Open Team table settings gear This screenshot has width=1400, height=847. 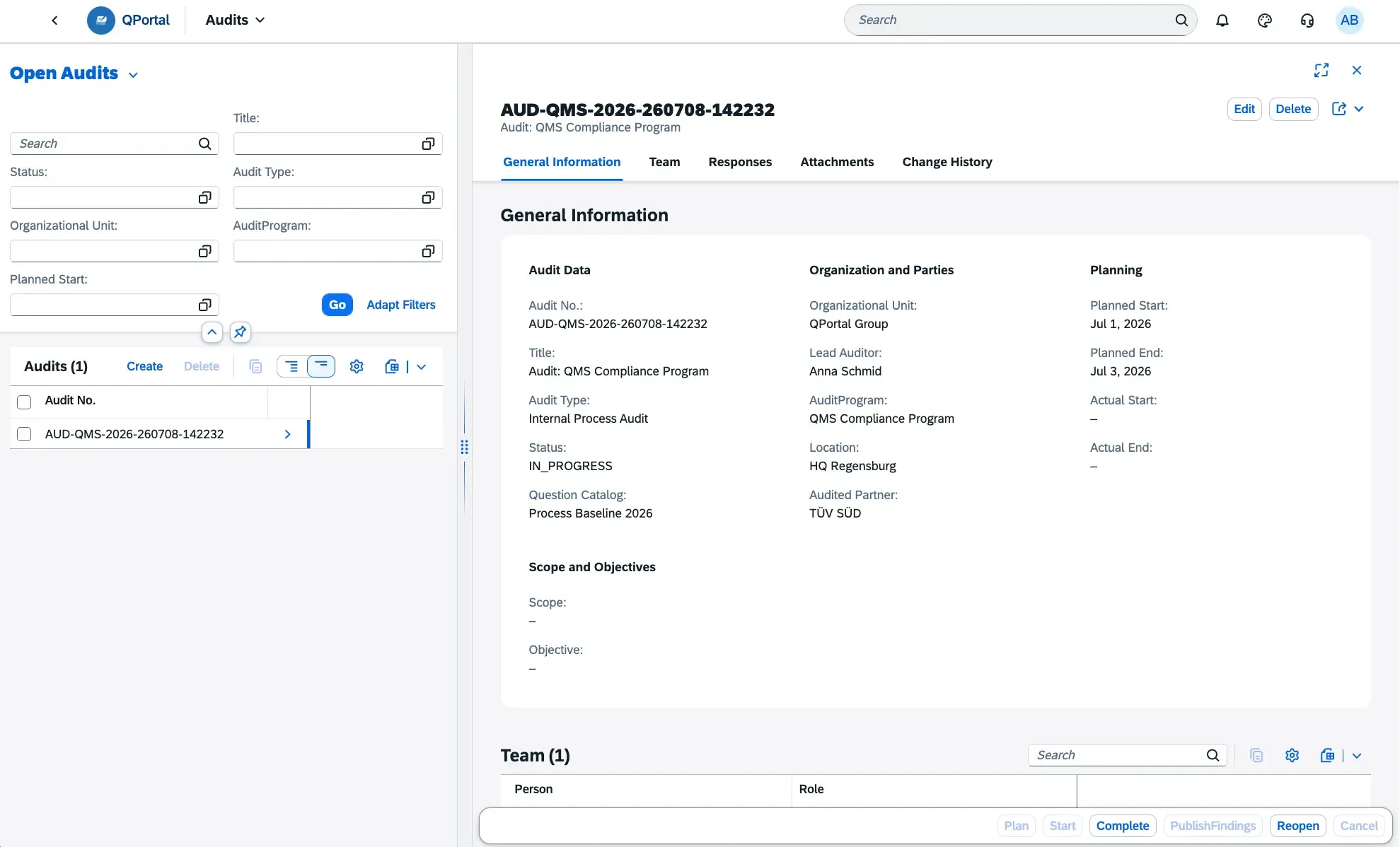pos(1292,755)
